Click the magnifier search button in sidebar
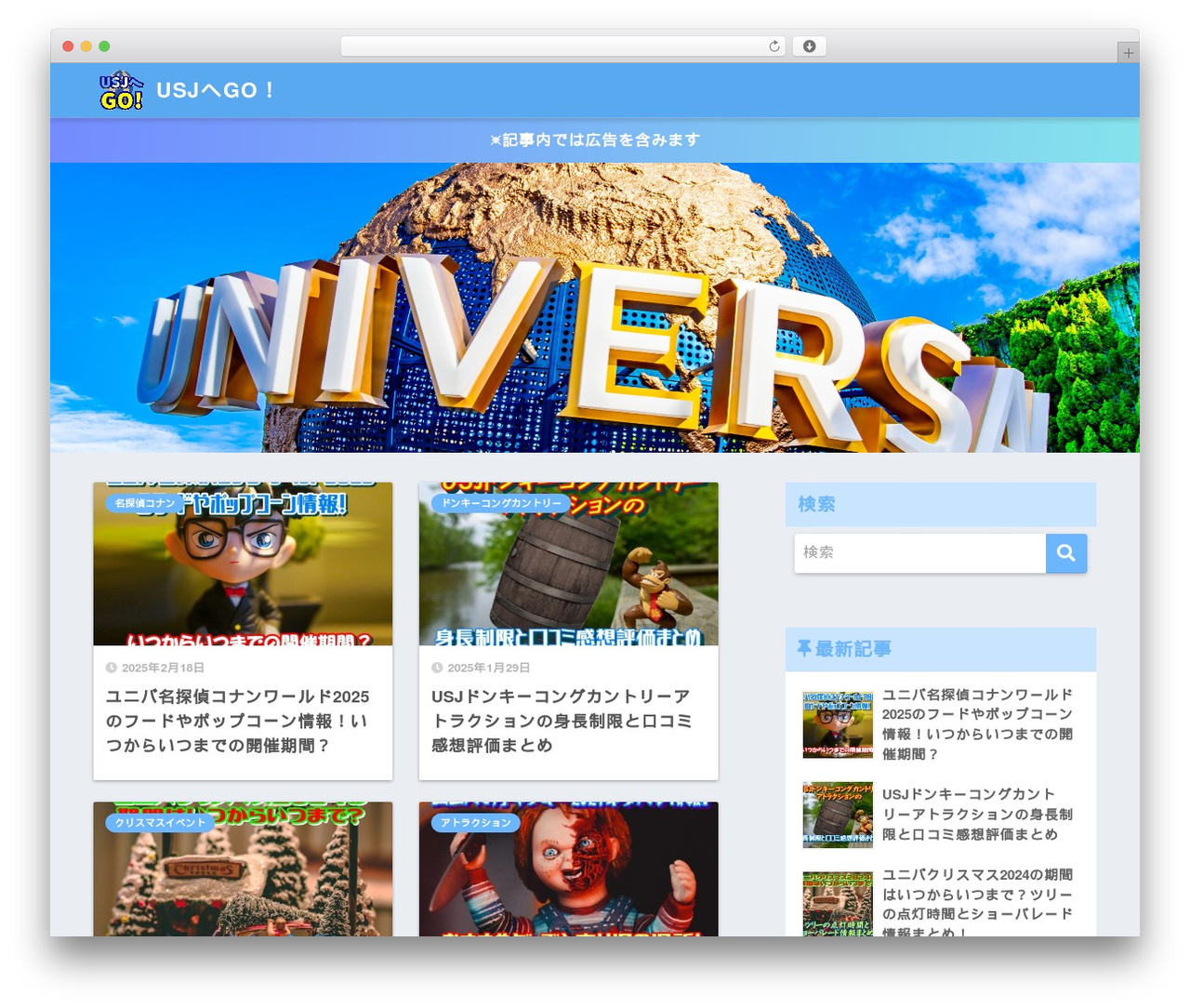The image size is (1190, 1008). (x=1066, y=553)
